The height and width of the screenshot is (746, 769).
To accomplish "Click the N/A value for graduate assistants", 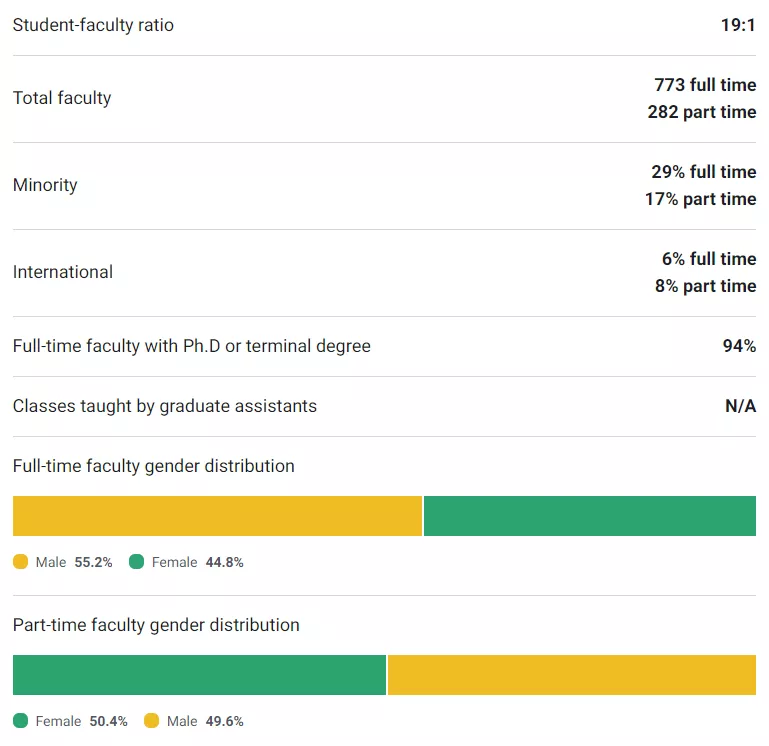I will [x=740, y=406].
